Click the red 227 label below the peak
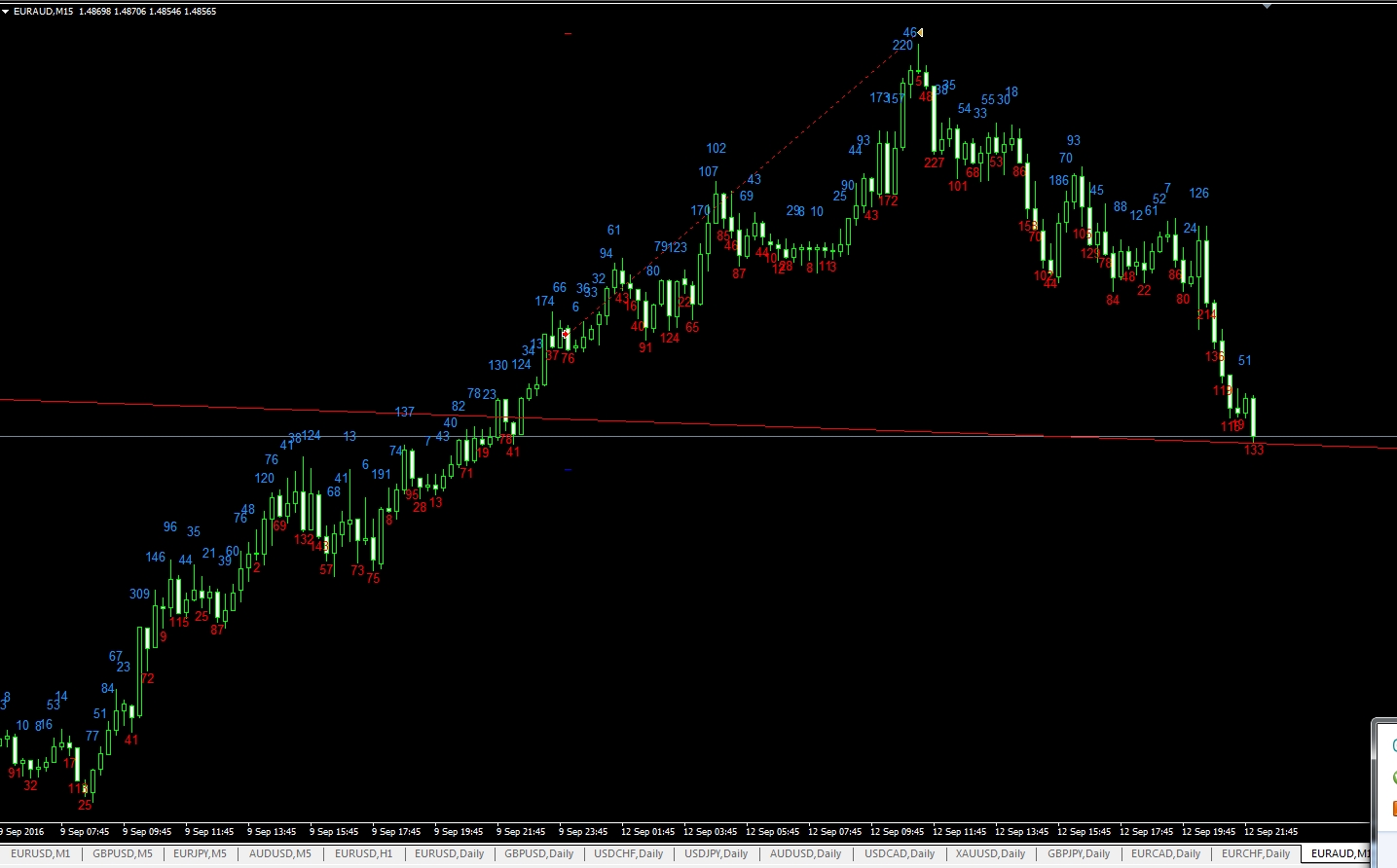The height and width of the screenshot is (868, 1397). 934,163
